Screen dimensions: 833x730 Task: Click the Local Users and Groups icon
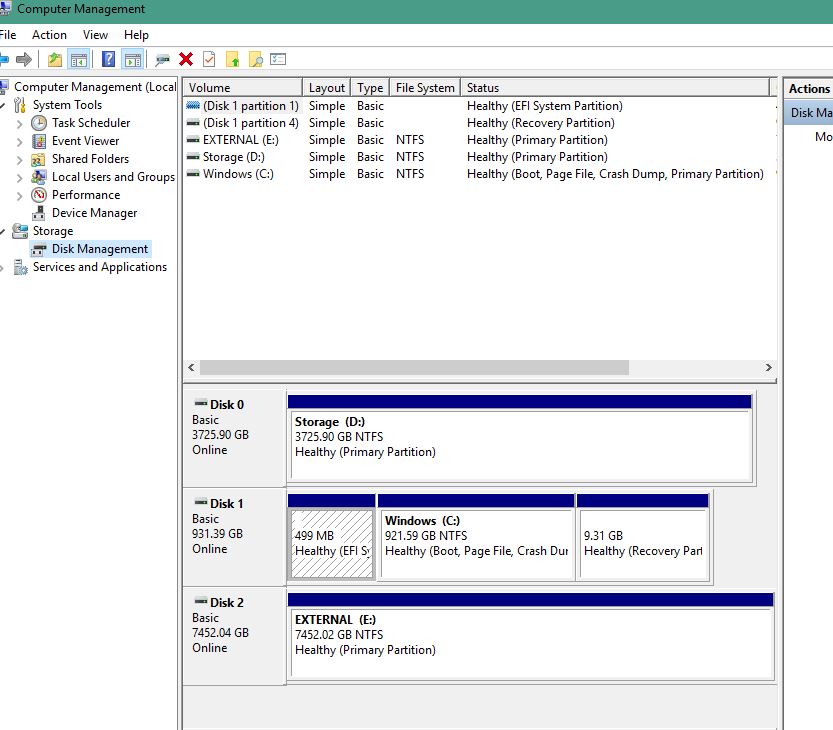click(x=39, y=177)
